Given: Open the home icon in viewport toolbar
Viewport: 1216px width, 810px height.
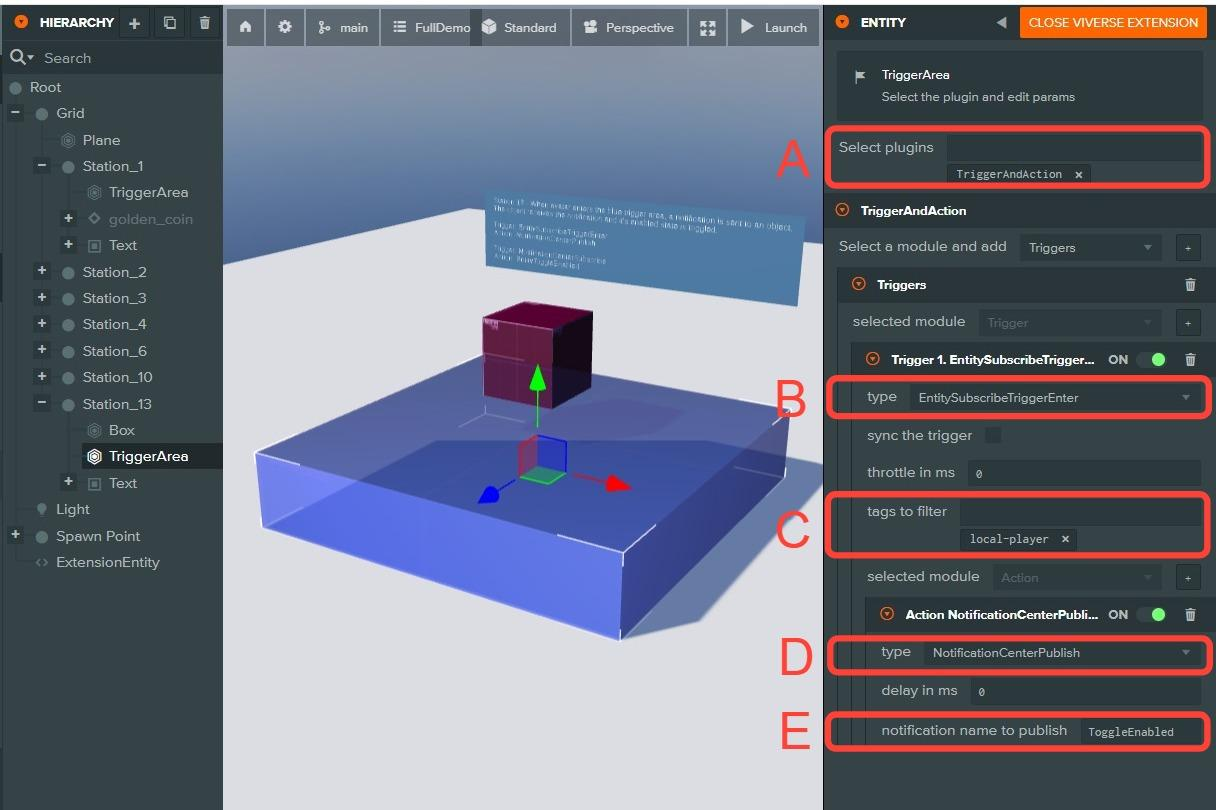Looking at the screenshot, I should pos(245,27).
